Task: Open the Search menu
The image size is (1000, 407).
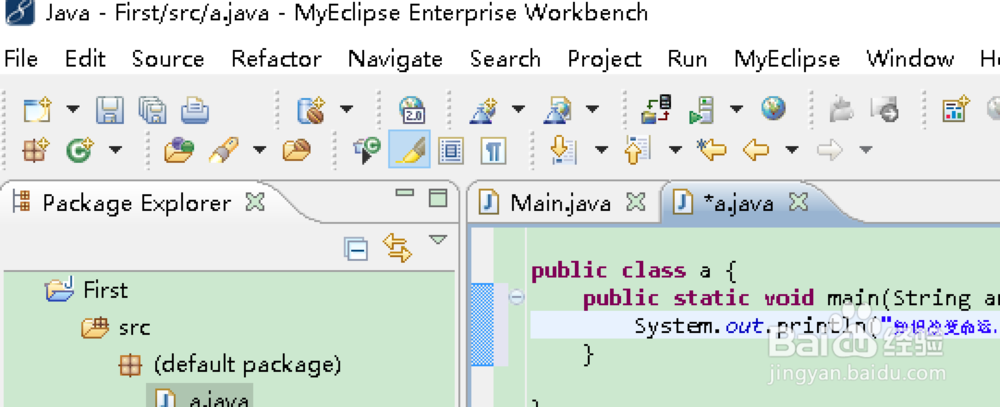Action: [x=505, y=59]
